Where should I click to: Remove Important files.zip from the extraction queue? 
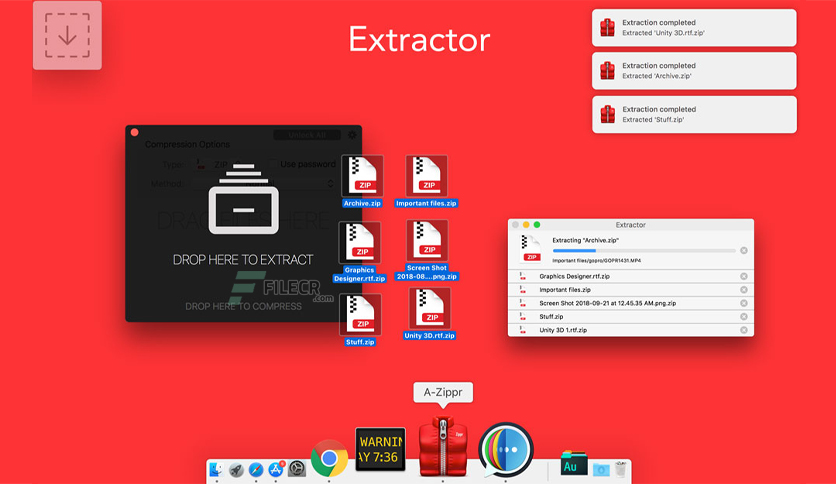(x=743, y=289)
